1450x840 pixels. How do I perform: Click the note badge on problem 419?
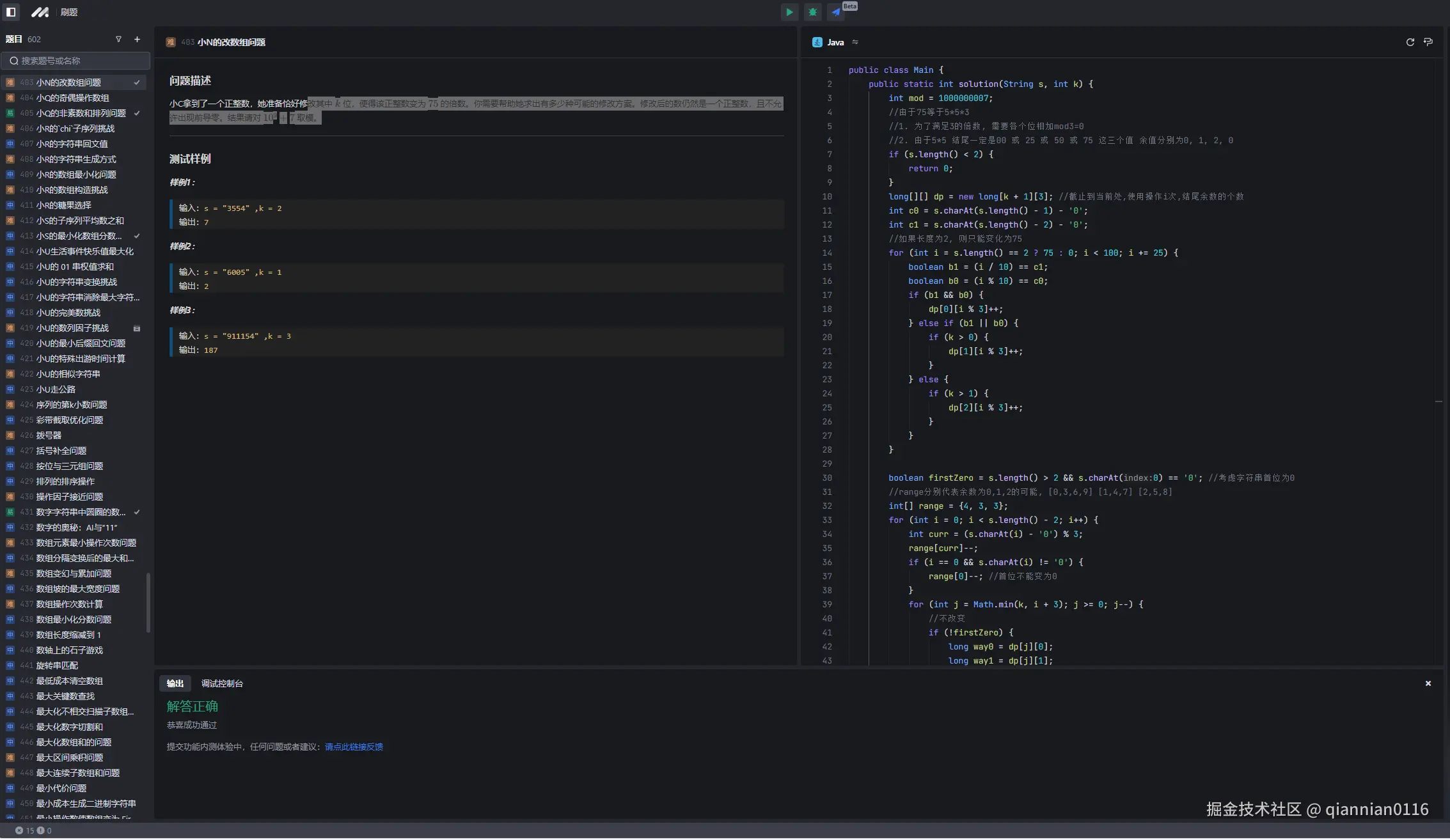(136, 329)
